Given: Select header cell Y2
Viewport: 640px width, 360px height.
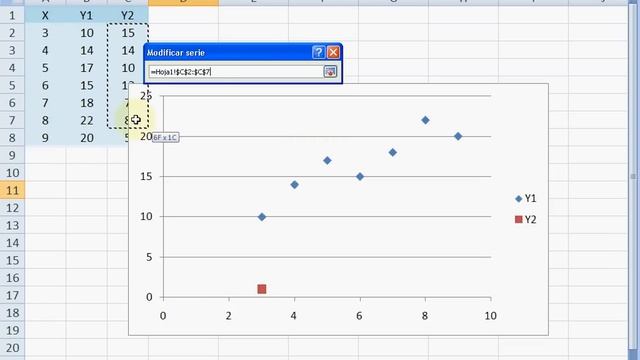Looking at the screenshot, I should coord(128,16).
